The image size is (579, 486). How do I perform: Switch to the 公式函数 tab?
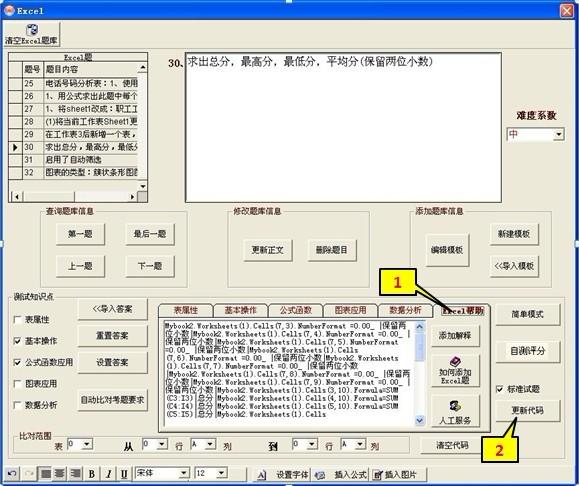pos(295,311)
